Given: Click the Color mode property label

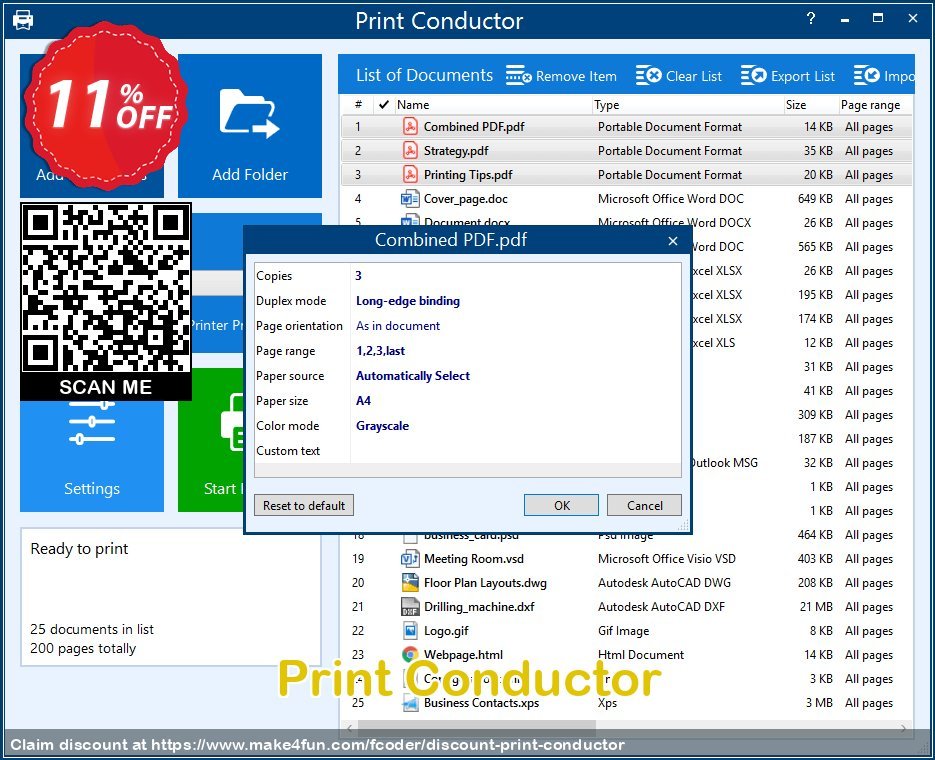Looking at the screenshot, I should pos(287,426).
